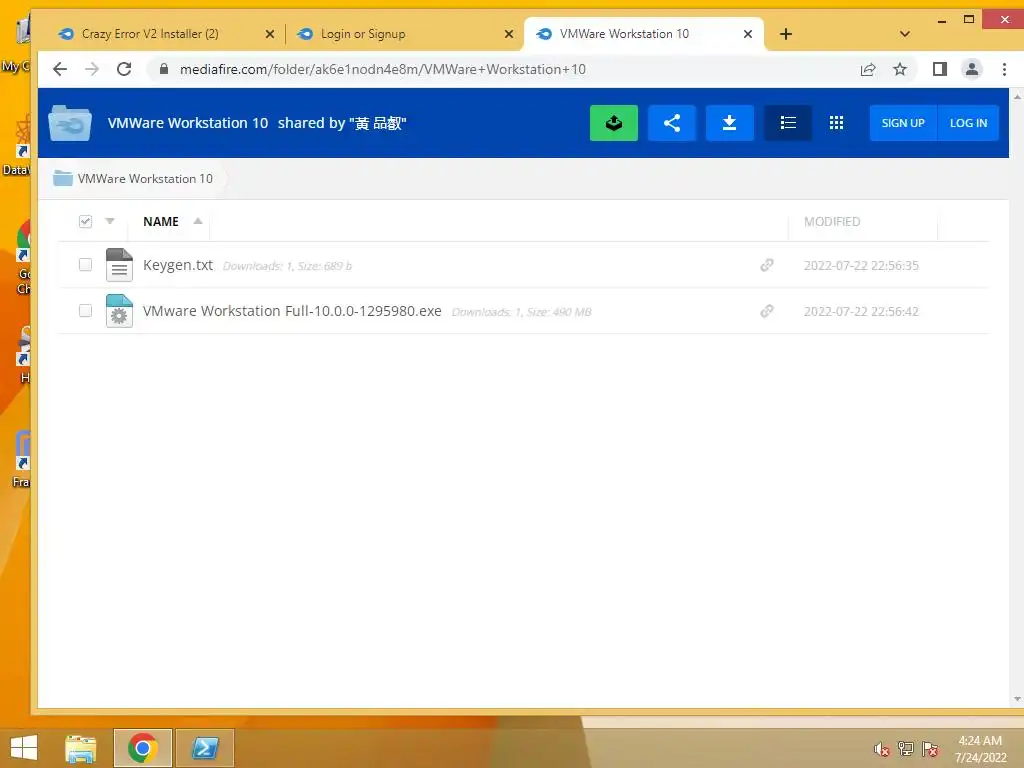Copy link icon for VMware Workstation exe
The width and height of the screenshot is (1024, 768).
click(x=767, y=311)
